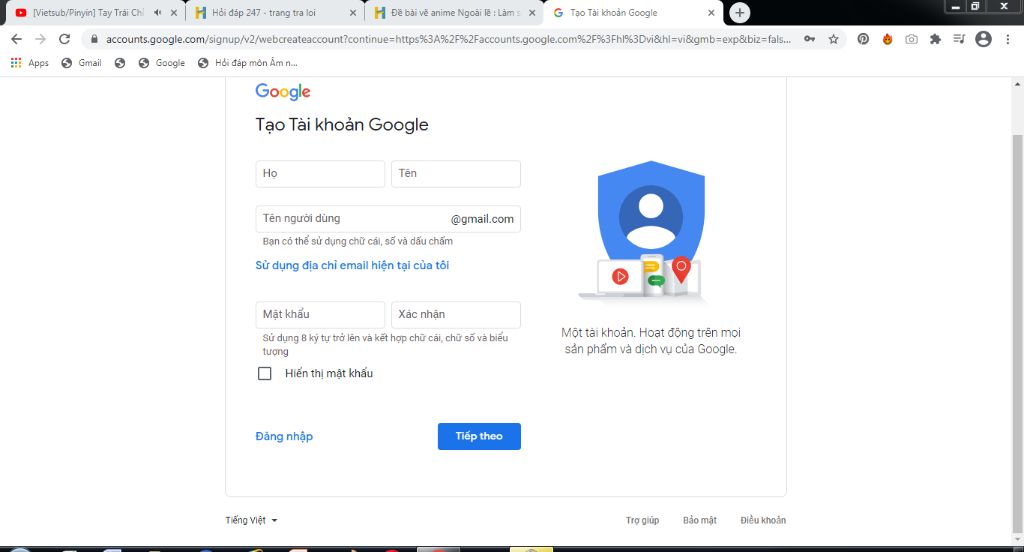Viewport: 1024px width, 552px height.
Task: Click the Mật khẩu password field
Action: (320, 315)
